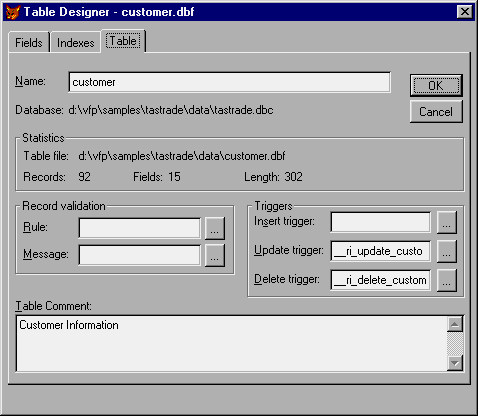This screenshot has height=416, width=478.
Task: Open the Update trigger ellipsis button
Action: pyautogui.click(x=447, y=251)
